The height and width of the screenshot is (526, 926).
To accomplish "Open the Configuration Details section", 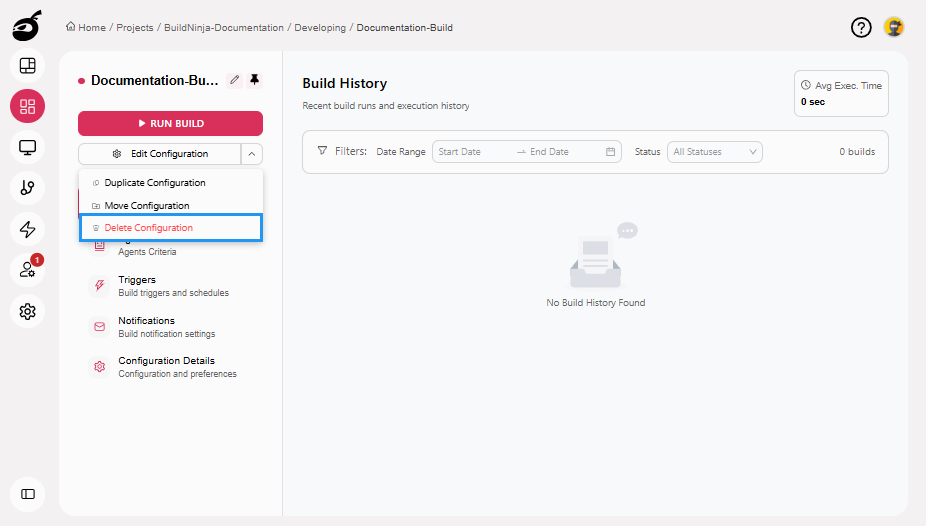I will 171,367.
